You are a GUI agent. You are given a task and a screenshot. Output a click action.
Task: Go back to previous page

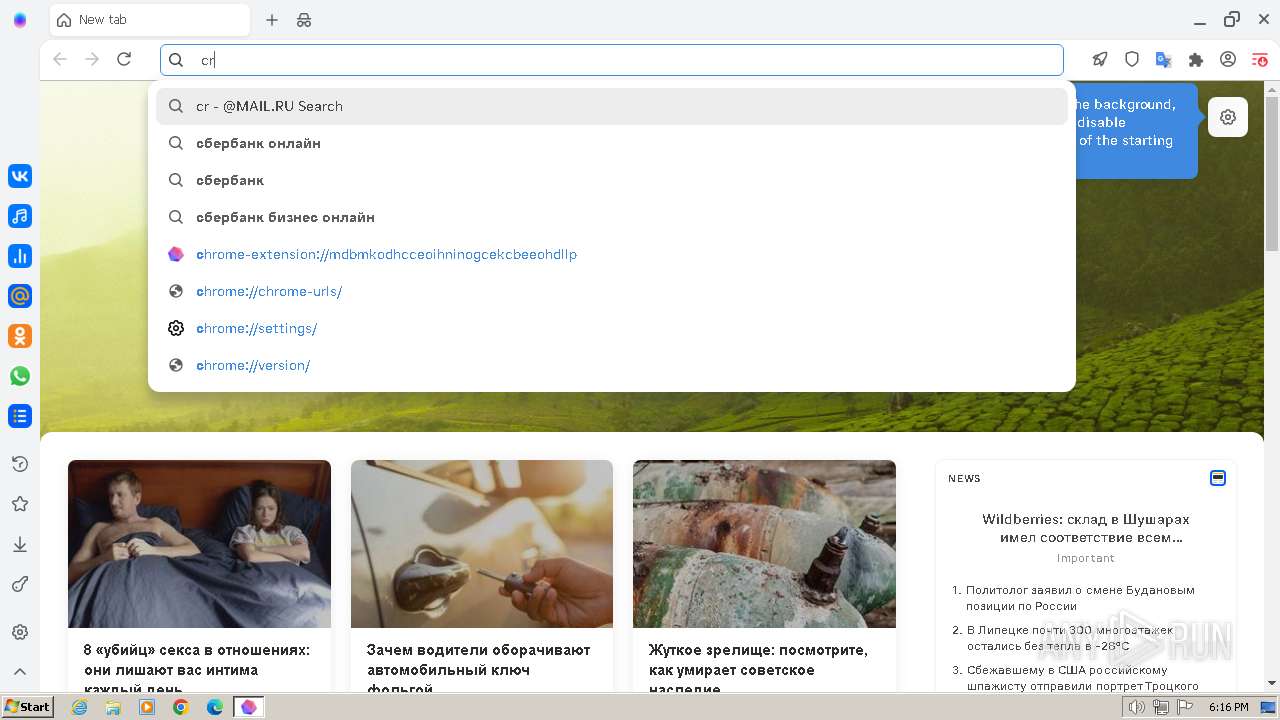tap(60, 60)
